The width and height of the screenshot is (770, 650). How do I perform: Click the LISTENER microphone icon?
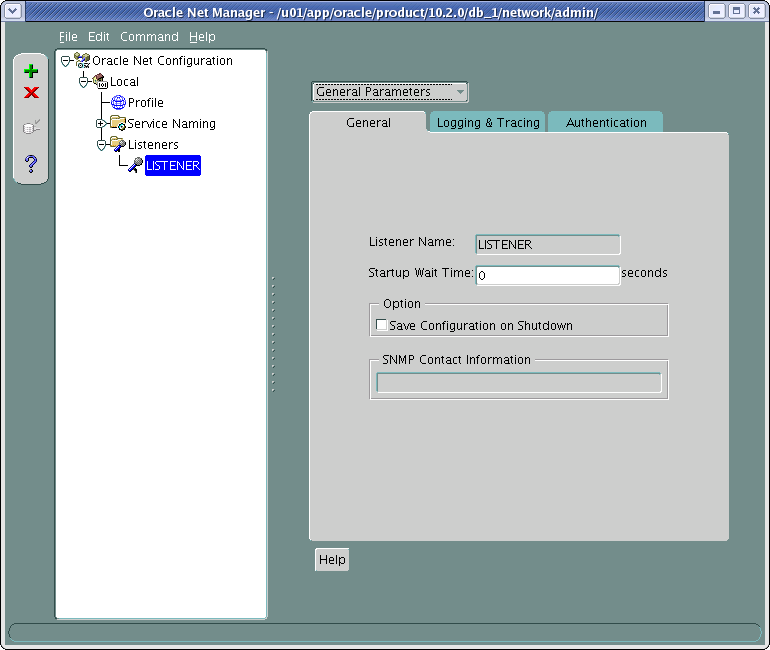click(136, 165)
